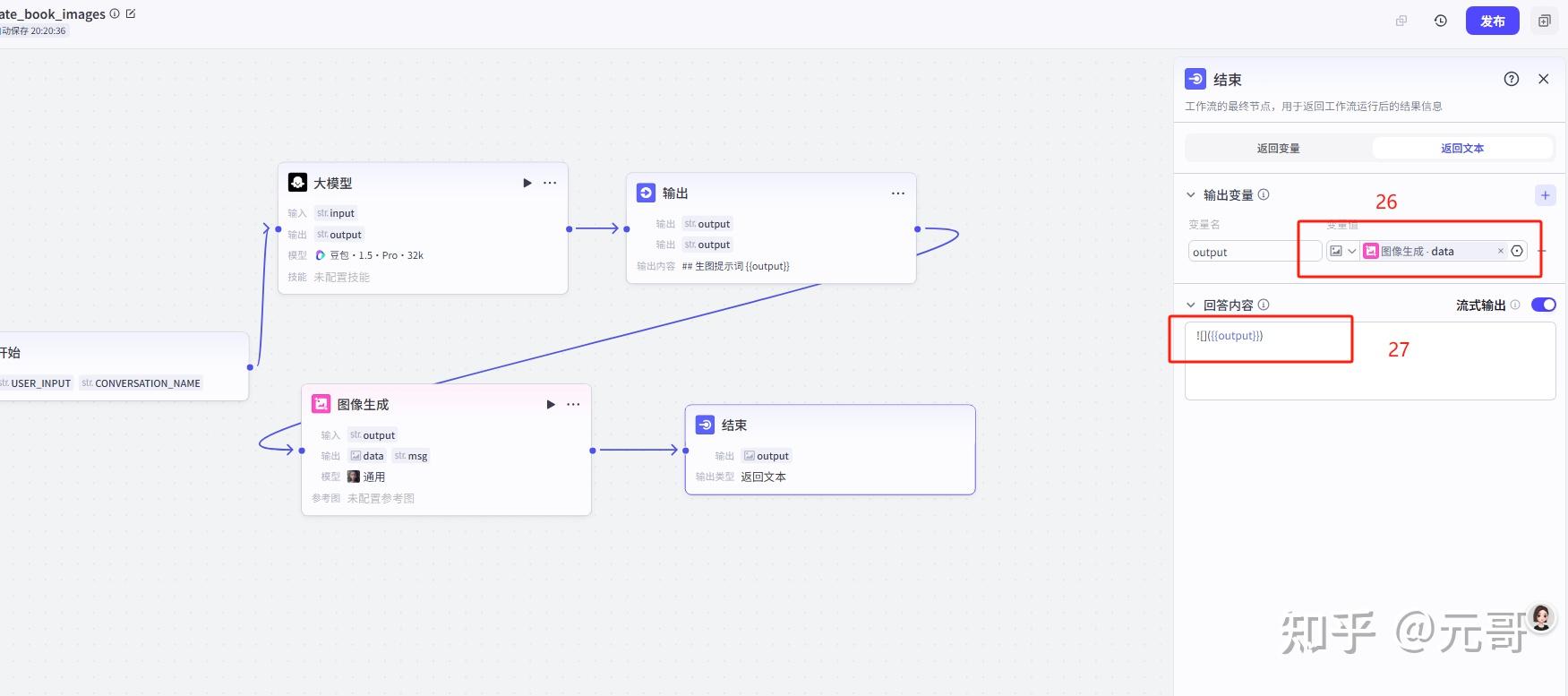
Task: Click the output variable name field
Action: (1254, 253)
